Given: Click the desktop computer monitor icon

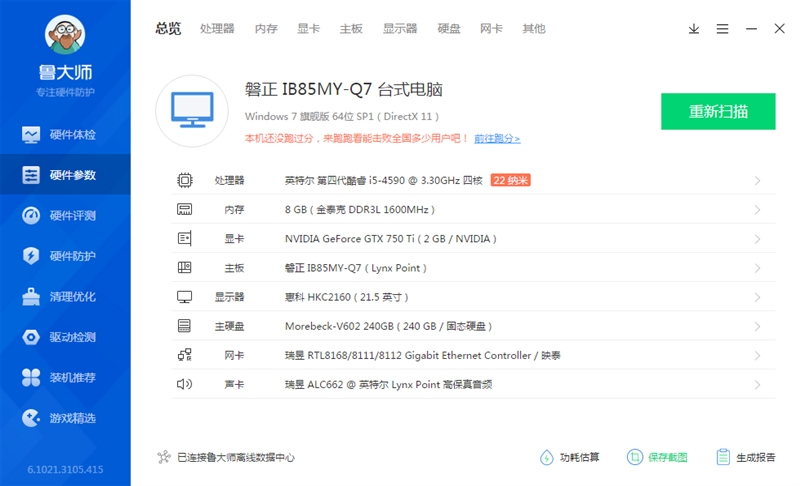Looking at the screenshot, I should tap(192, 111).
